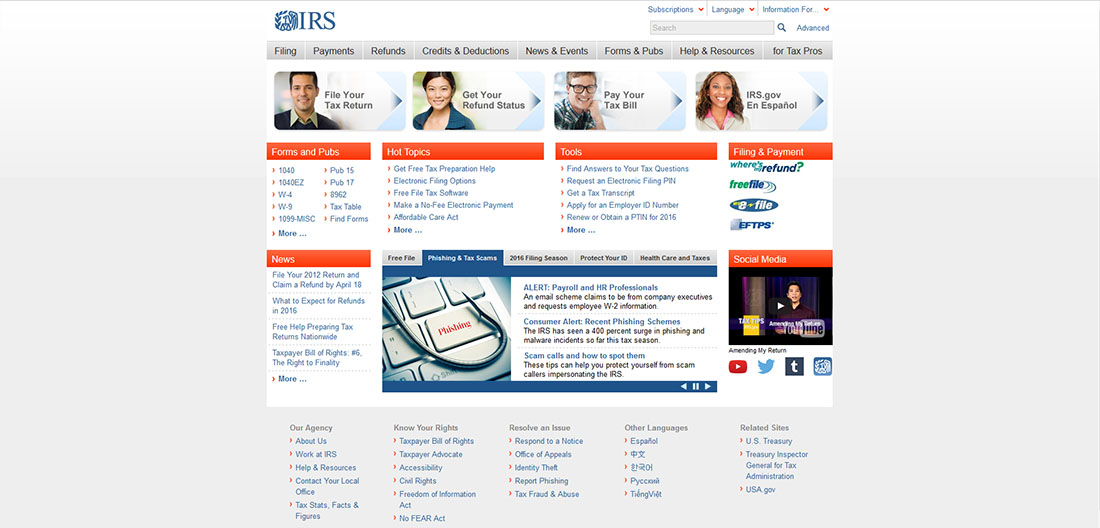Open the Report Phishing footer link

click(x=542, y=481)
